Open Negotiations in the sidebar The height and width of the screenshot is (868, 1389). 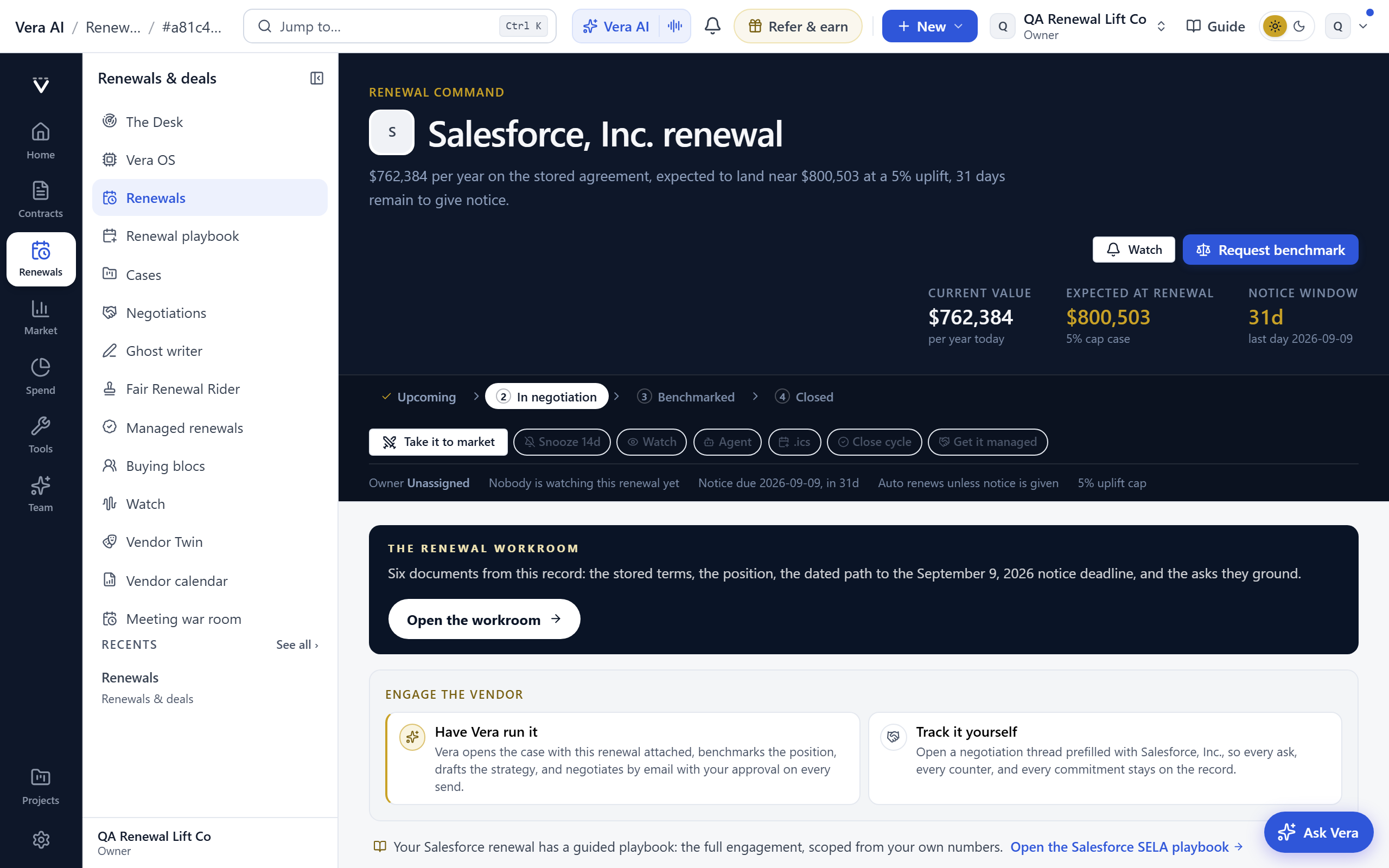tap(210, 313)
